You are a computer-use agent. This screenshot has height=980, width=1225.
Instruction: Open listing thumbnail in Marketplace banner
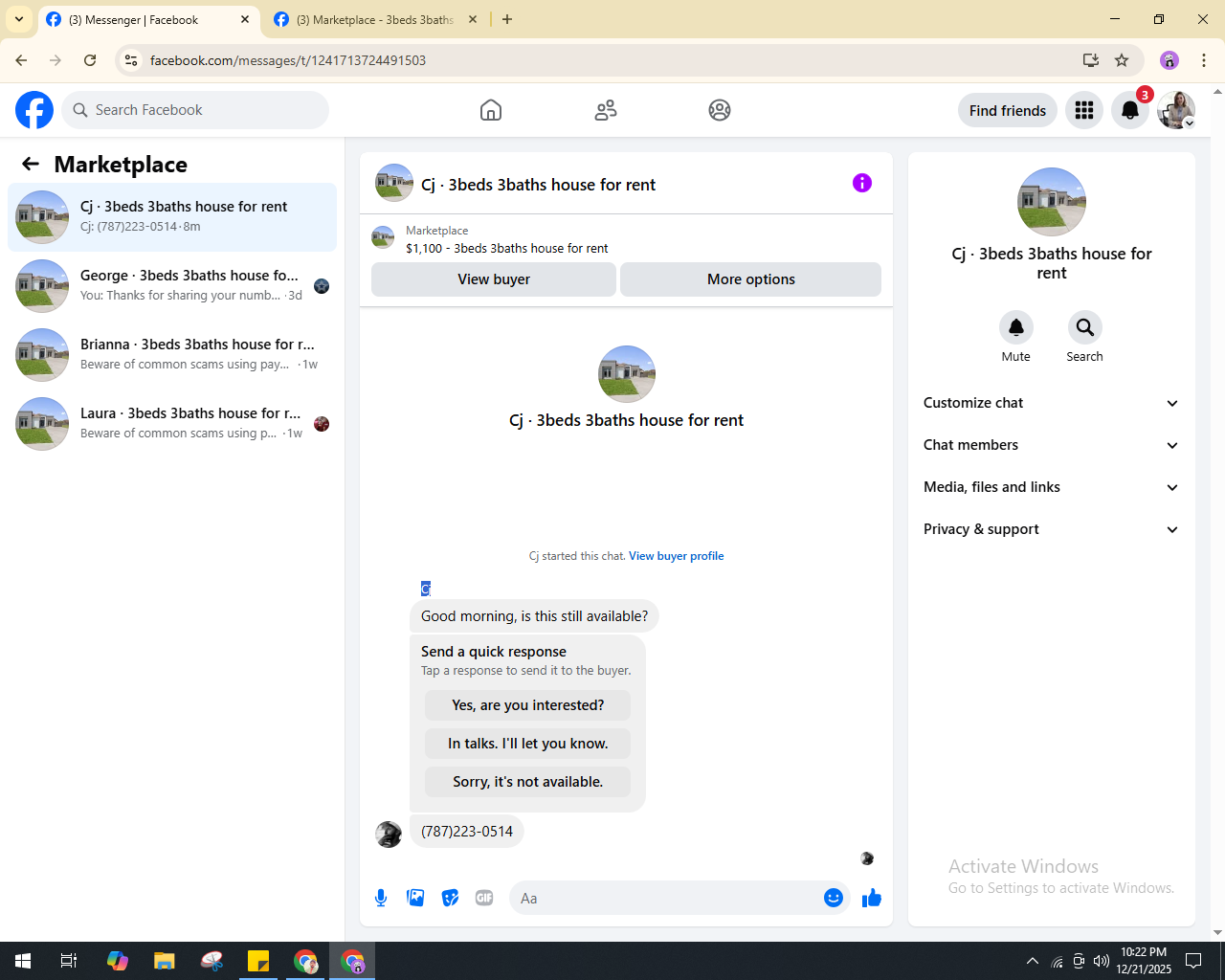(383, 237)
